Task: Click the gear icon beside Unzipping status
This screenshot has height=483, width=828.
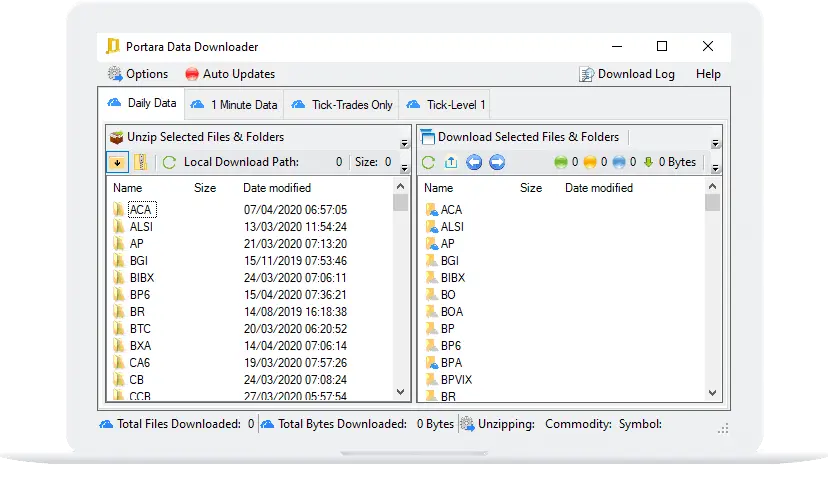Action: 467,424
